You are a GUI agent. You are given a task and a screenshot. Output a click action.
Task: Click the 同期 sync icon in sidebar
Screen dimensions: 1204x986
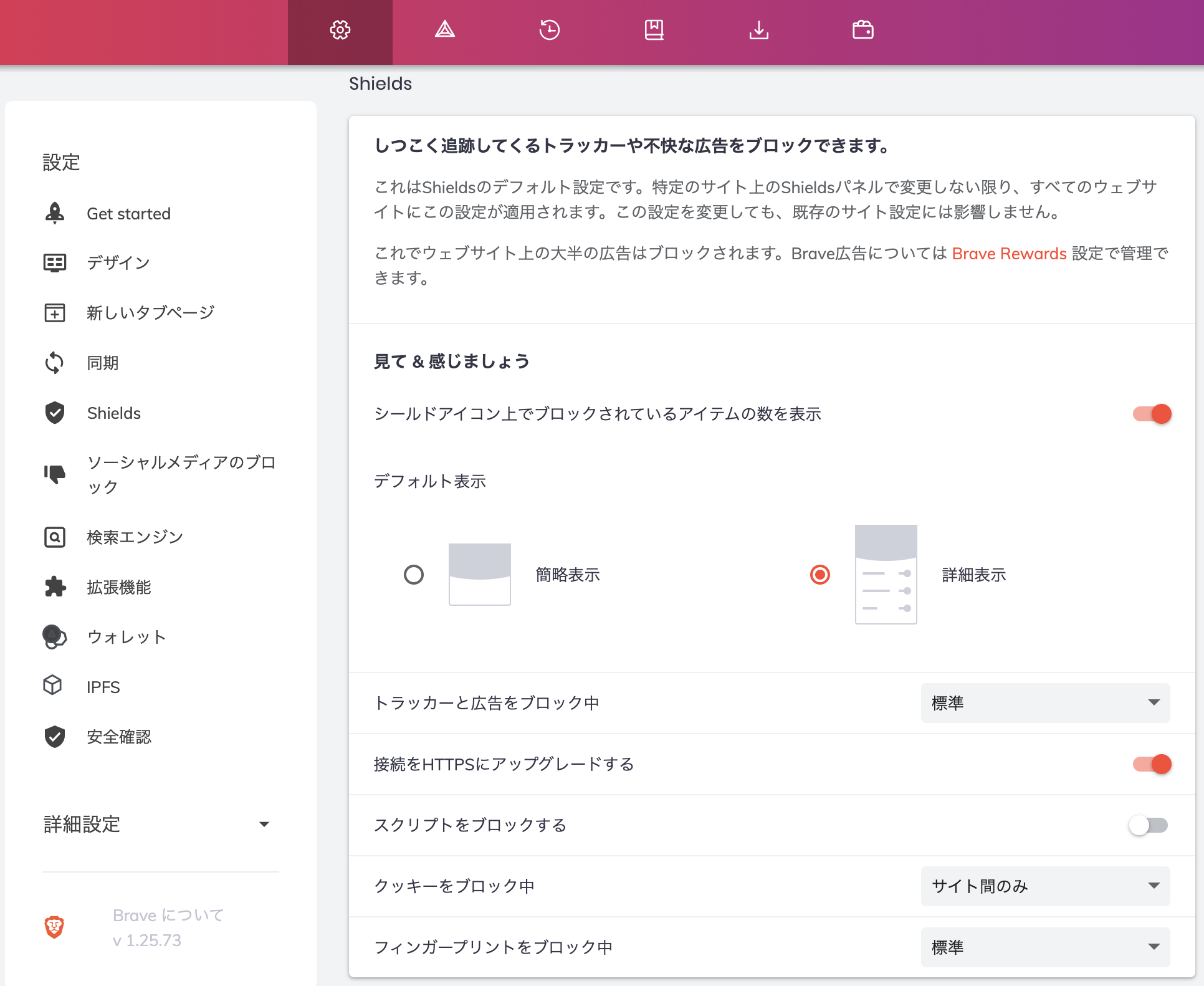[x=55, y=363]
